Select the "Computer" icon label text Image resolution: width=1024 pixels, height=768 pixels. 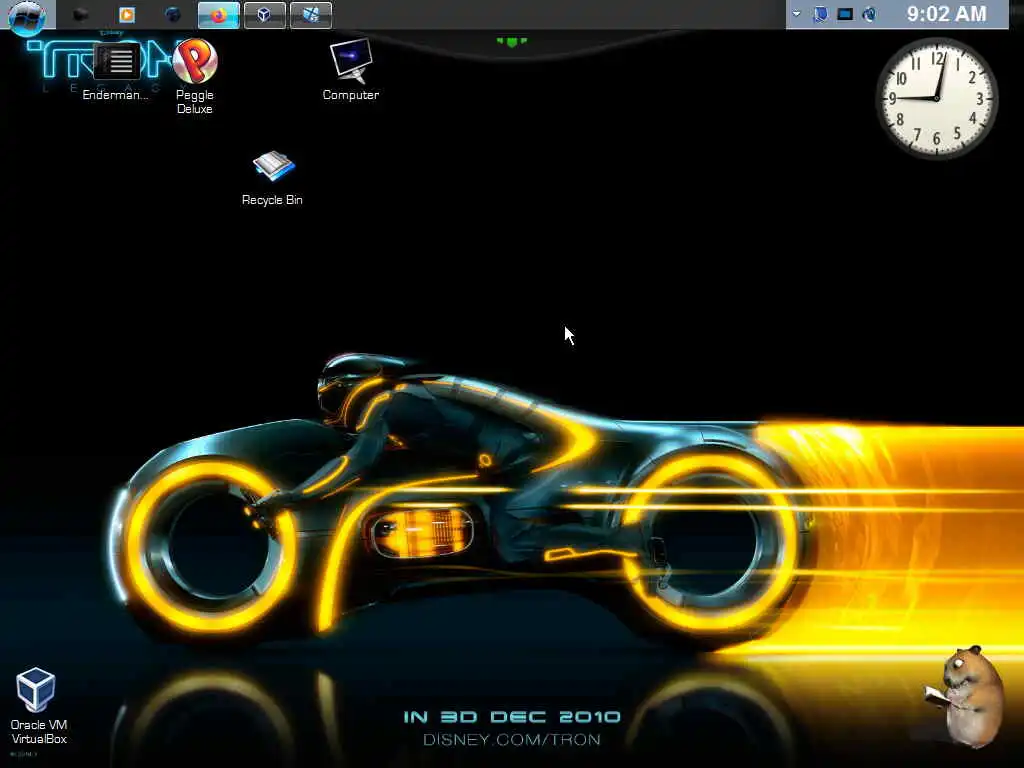click(x=351, y=95)
